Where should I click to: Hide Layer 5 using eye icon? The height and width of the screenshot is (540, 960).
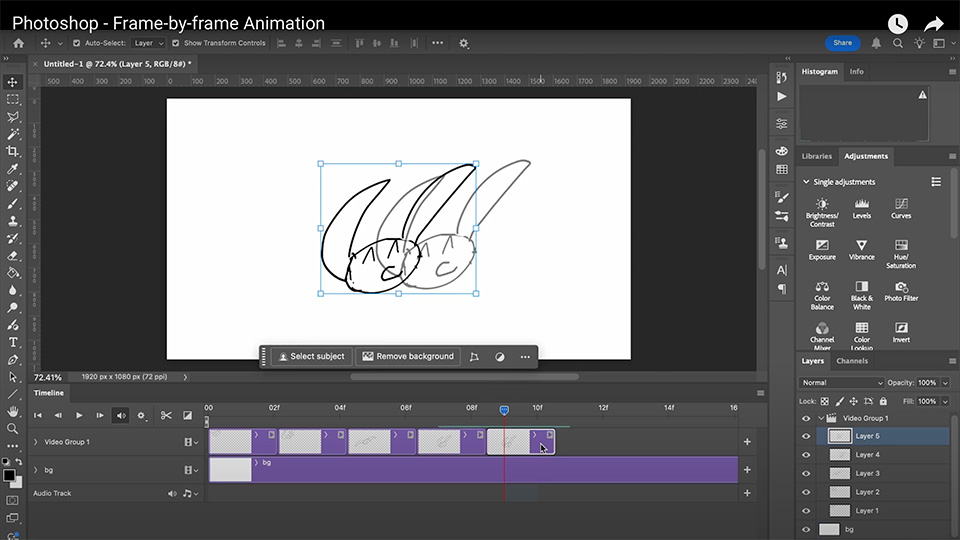[806, 436]
